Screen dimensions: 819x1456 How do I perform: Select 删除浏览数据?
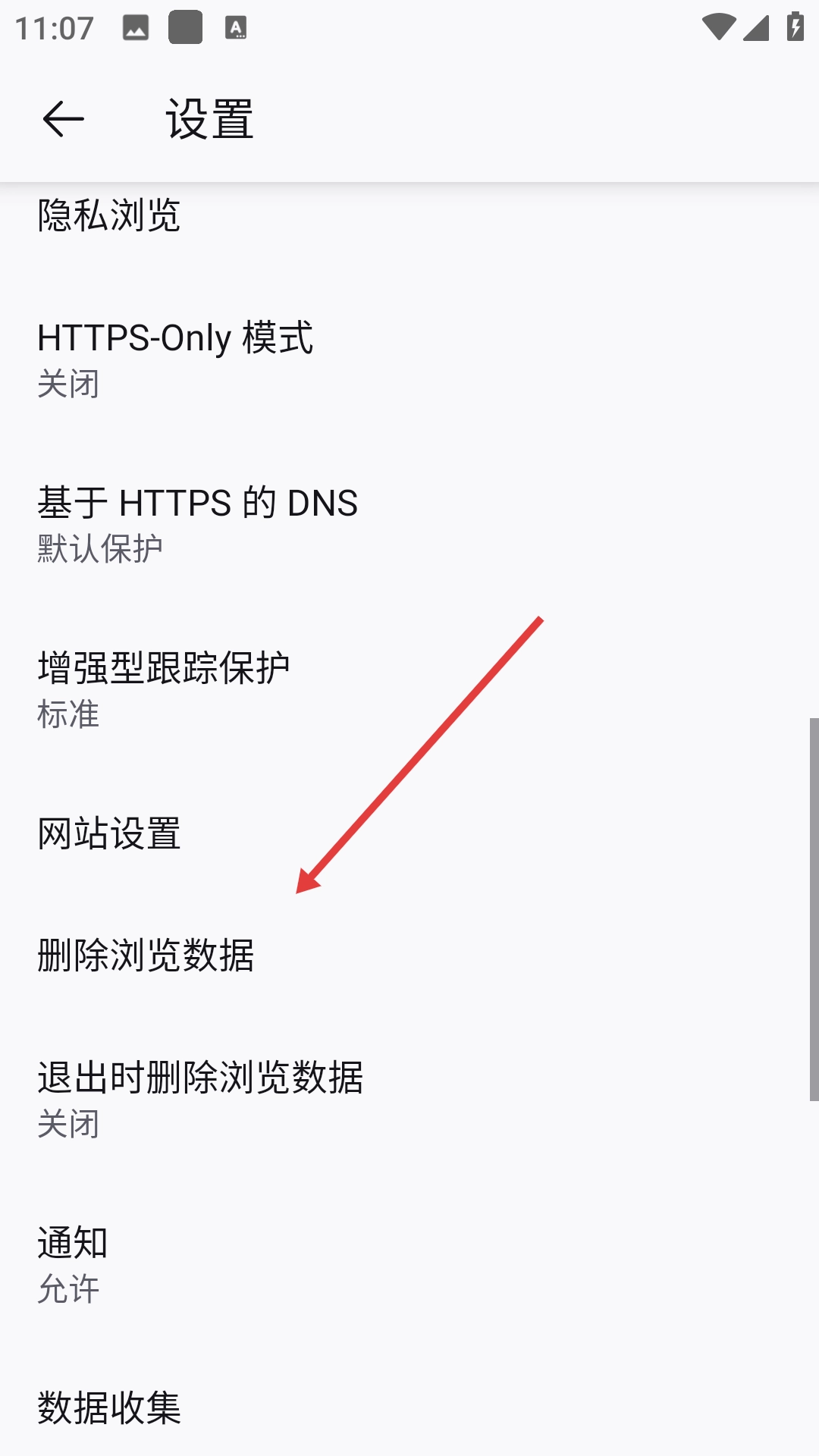click(x=409, y=955)
